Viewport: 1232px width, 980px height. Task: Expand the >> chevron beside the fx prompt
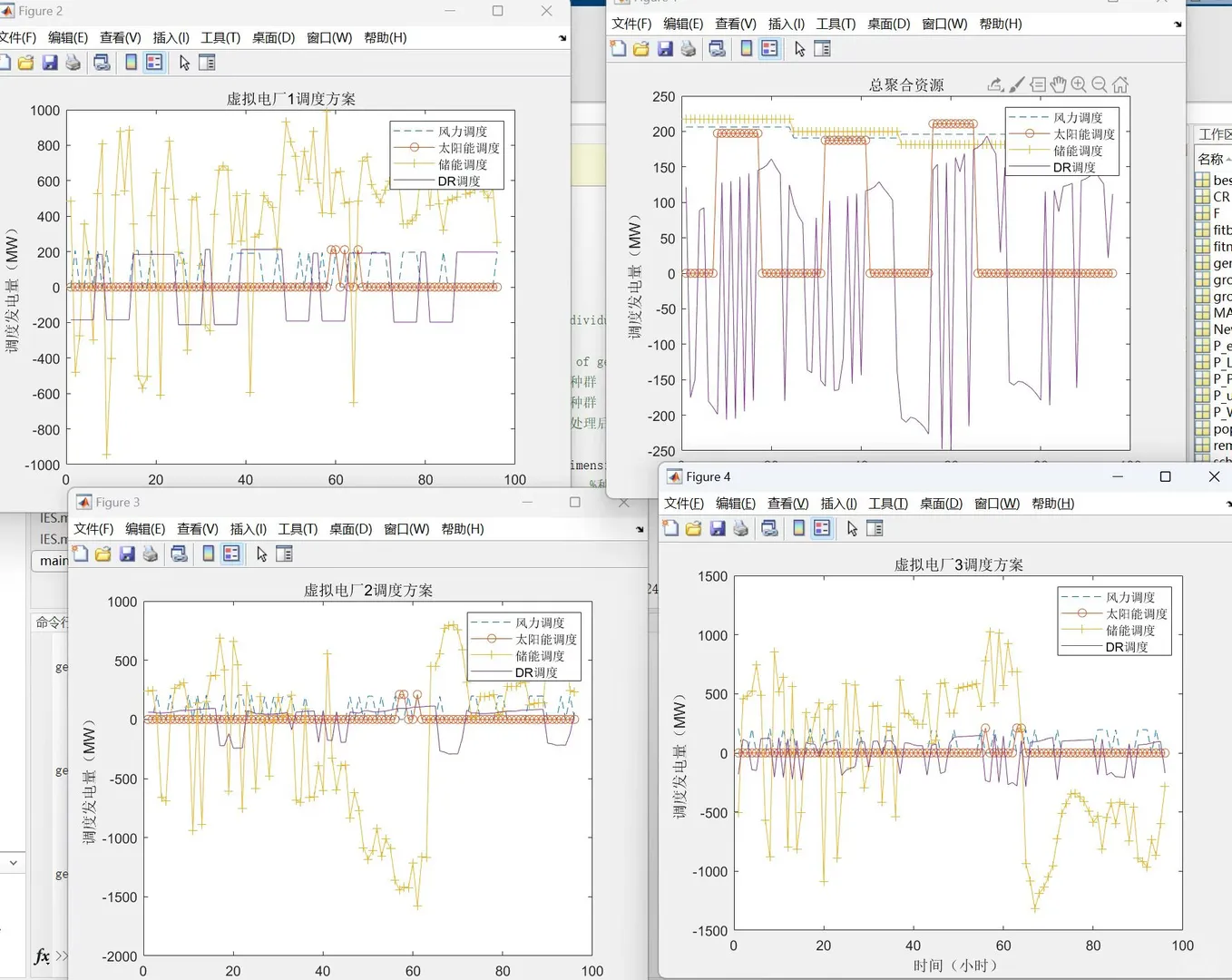(62, 955)
